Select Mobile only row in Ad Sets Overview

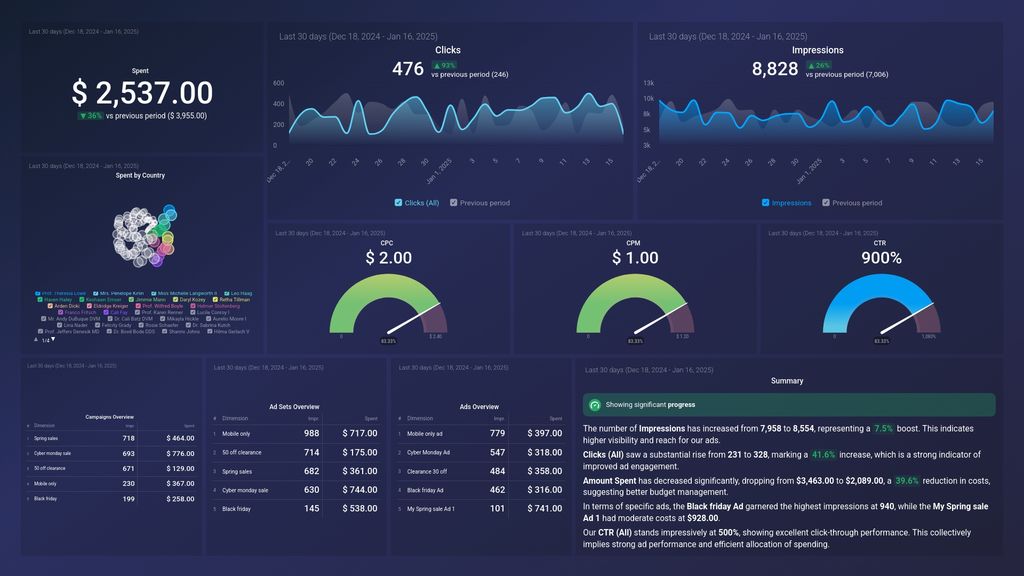click(x=295, y=433)
